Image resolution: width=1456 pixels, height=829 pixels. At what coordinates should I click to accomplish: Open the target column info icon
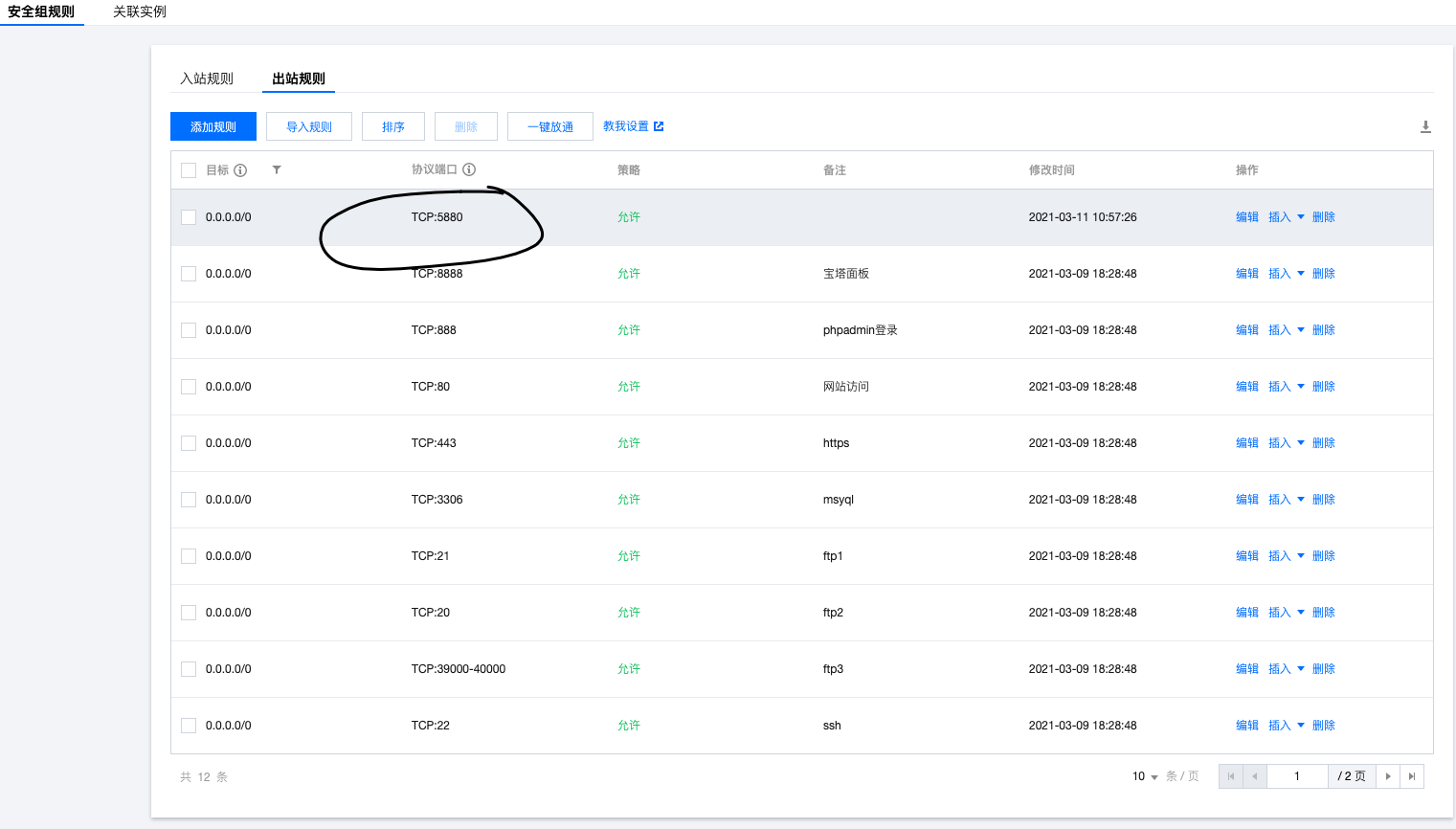240,170
